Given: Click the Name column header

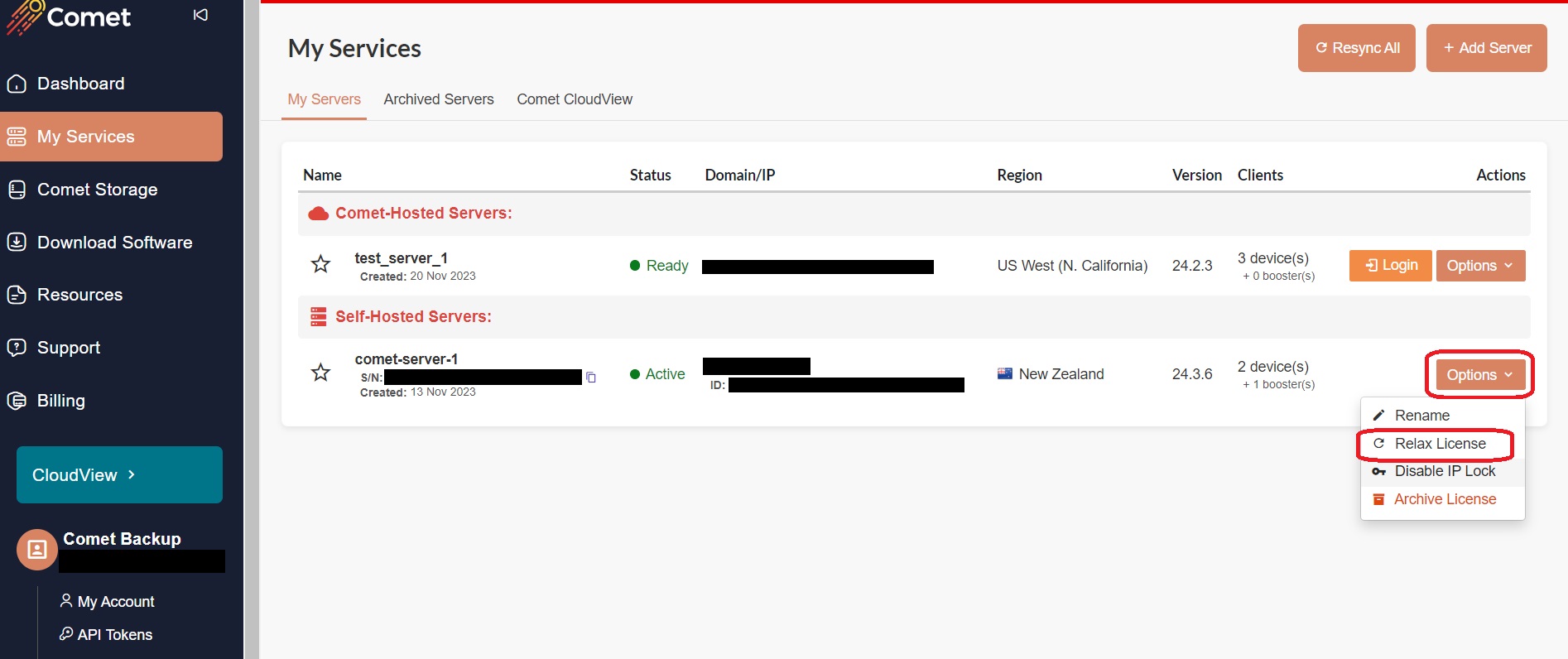Looking at the screenshot, I should pyautogui.click(x=322, y=176).
